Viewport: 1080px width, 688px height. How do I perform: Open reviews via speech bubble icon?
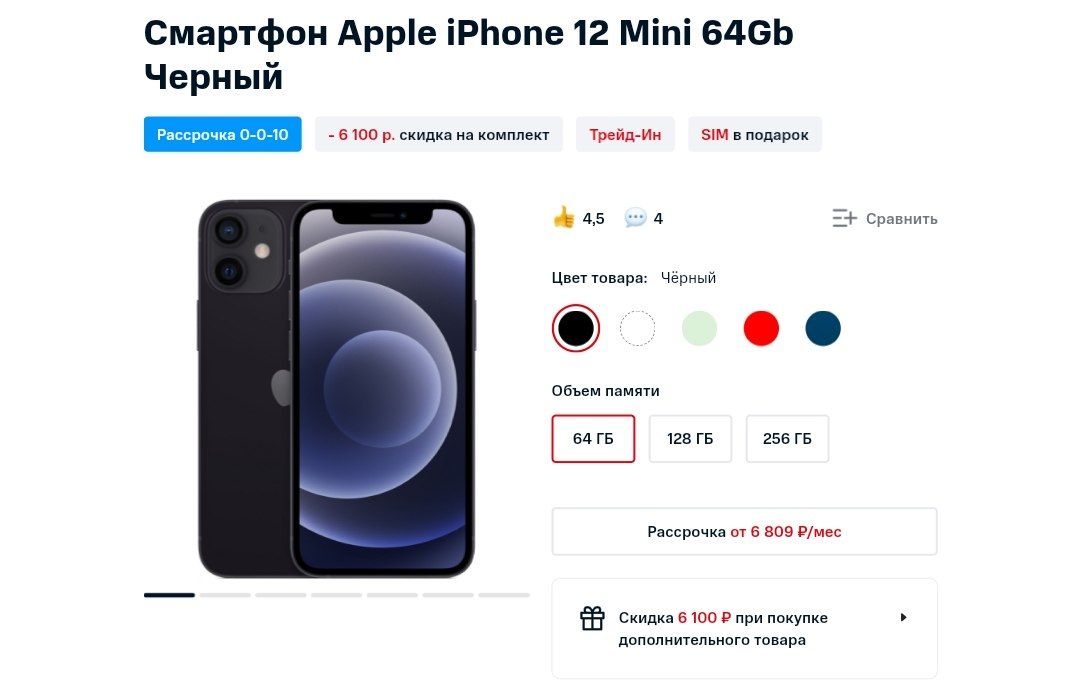click(x=635, y=218)
